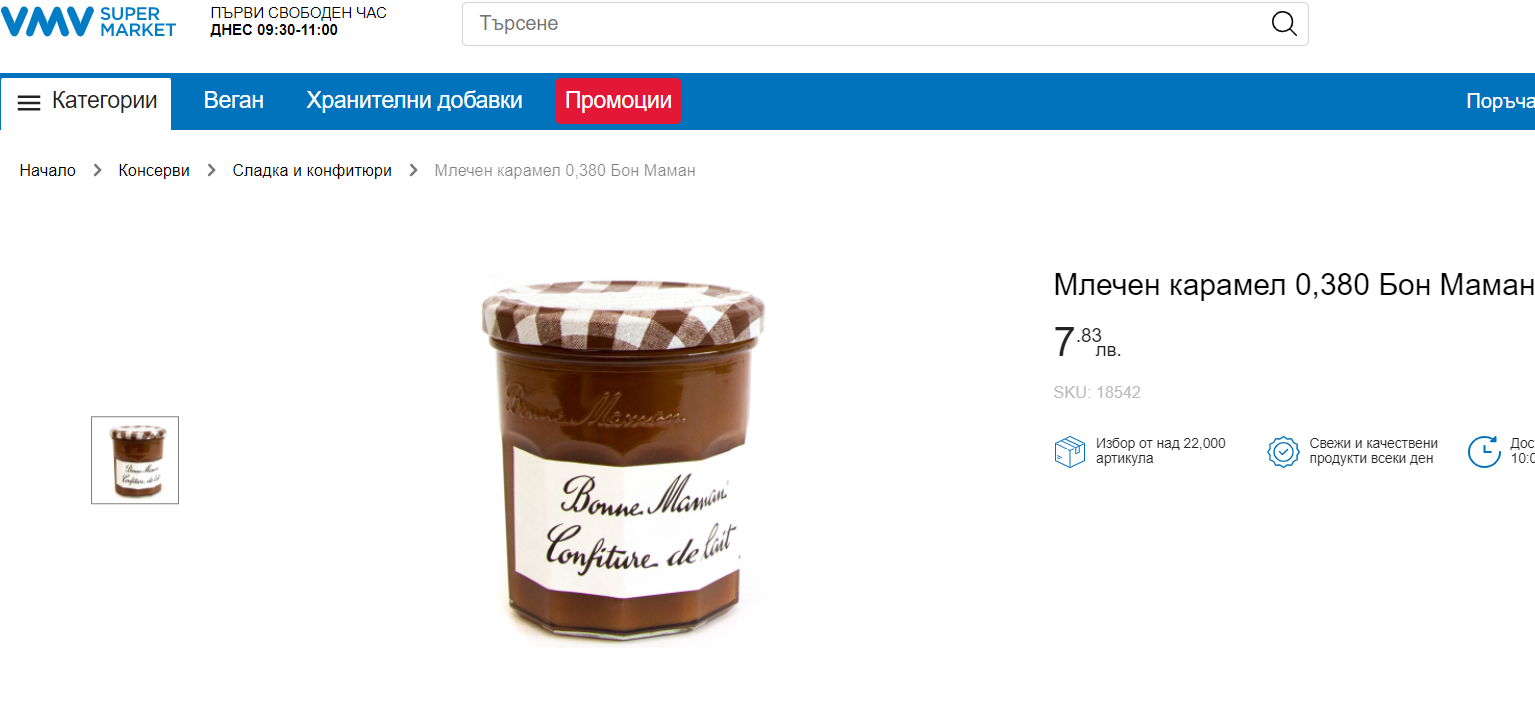Open the Веган menu item
Viewport: 1535px width, 708px height.
click(234, 101)
